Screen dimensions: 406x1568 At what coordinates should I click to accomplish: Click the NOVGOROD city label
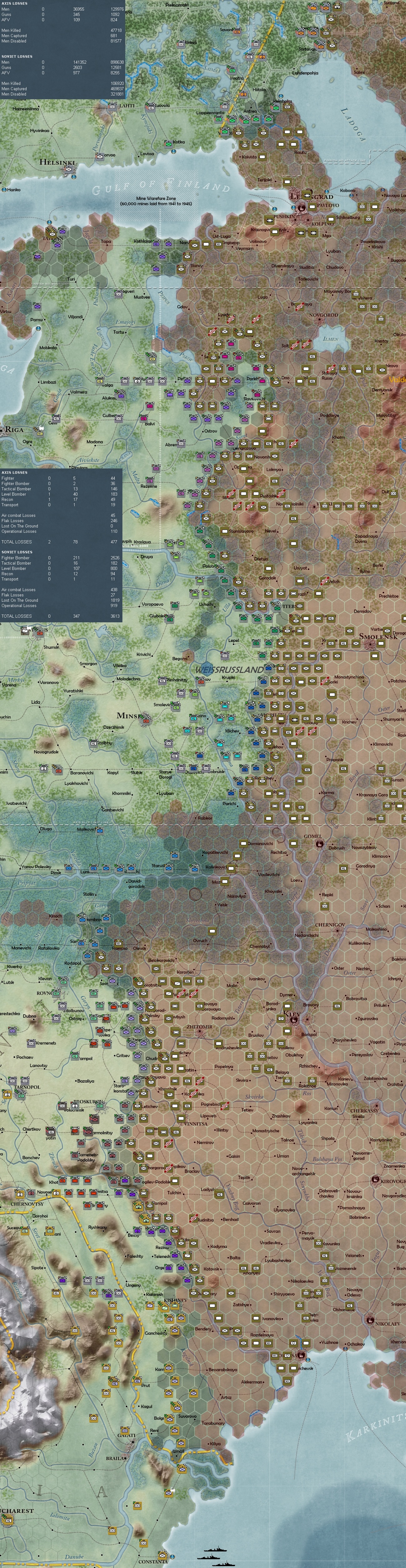[x=323, y=315]
